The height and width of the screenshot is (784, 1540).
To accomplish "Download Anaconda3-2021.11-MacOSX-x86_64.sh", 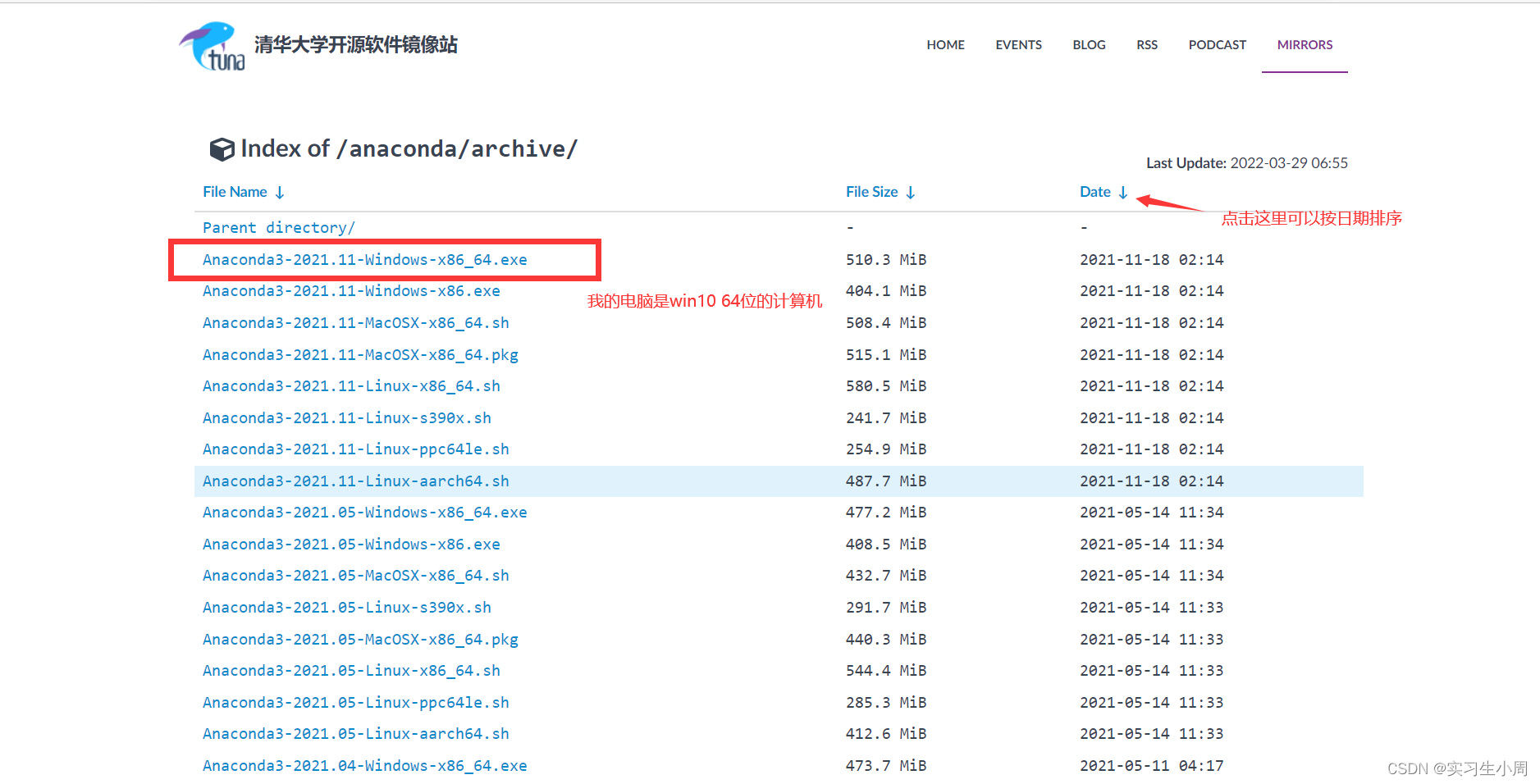I will pos(356,323).
